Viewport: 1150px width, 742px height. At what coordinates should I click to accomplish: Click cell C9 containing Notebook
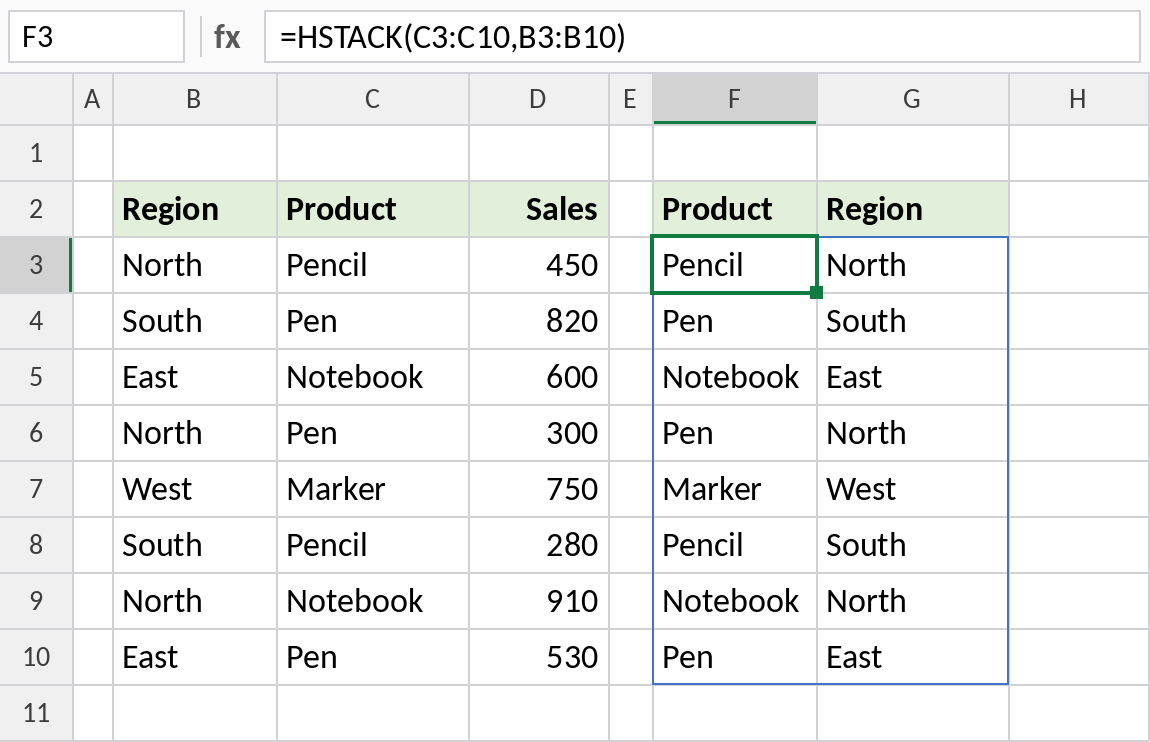click(x=373, y=600)
